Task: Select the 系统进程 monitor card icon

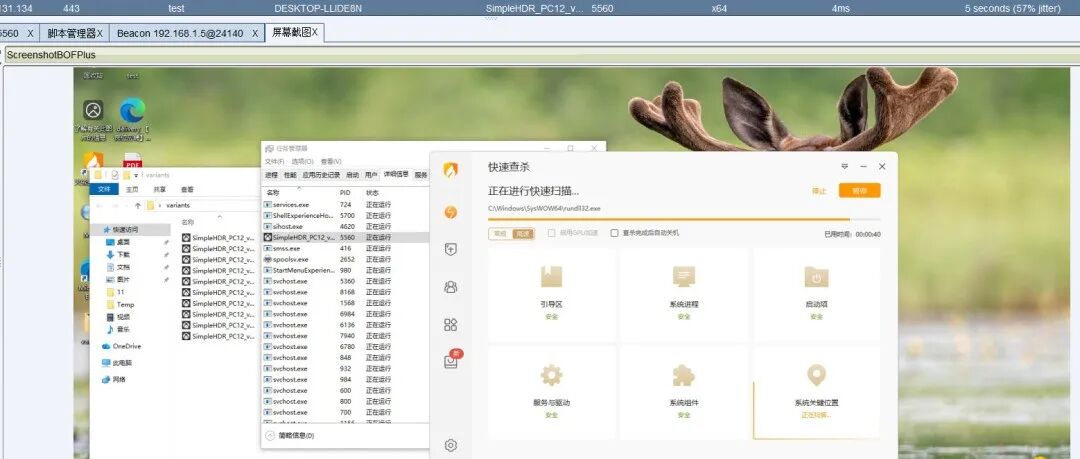Action: tap(683, 276)
